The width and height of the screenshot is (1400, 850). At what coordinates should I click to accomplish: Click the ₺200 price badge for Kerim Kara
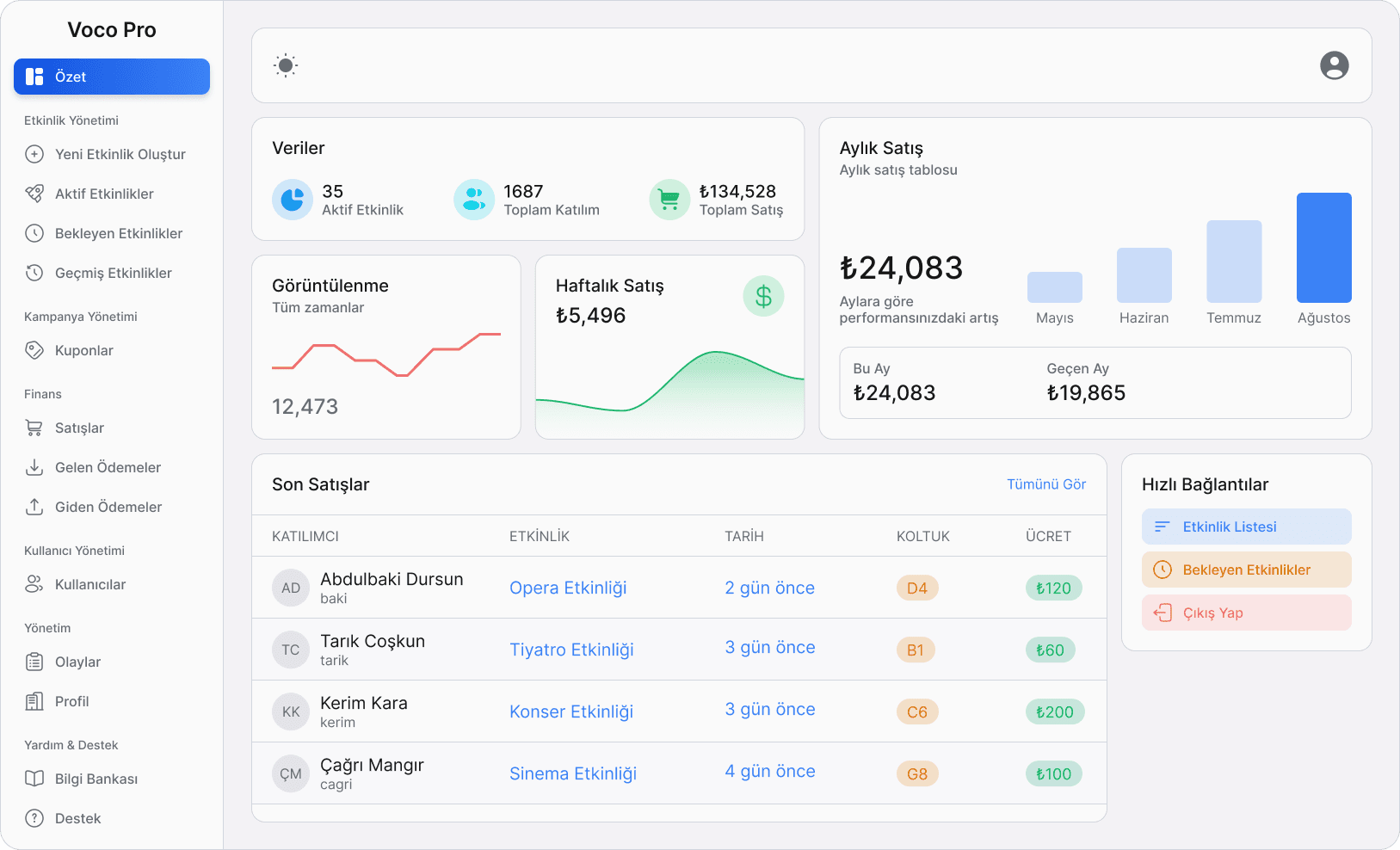pos(1054,712)
